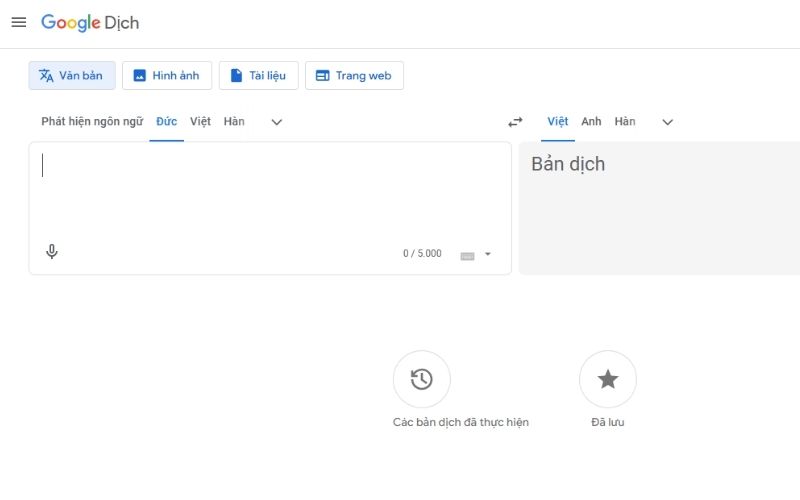Image resolution: width=800 pixels, height=500 pixels.
Task: Select the Văn bản translation mode
Action: [x=72, y=76]
